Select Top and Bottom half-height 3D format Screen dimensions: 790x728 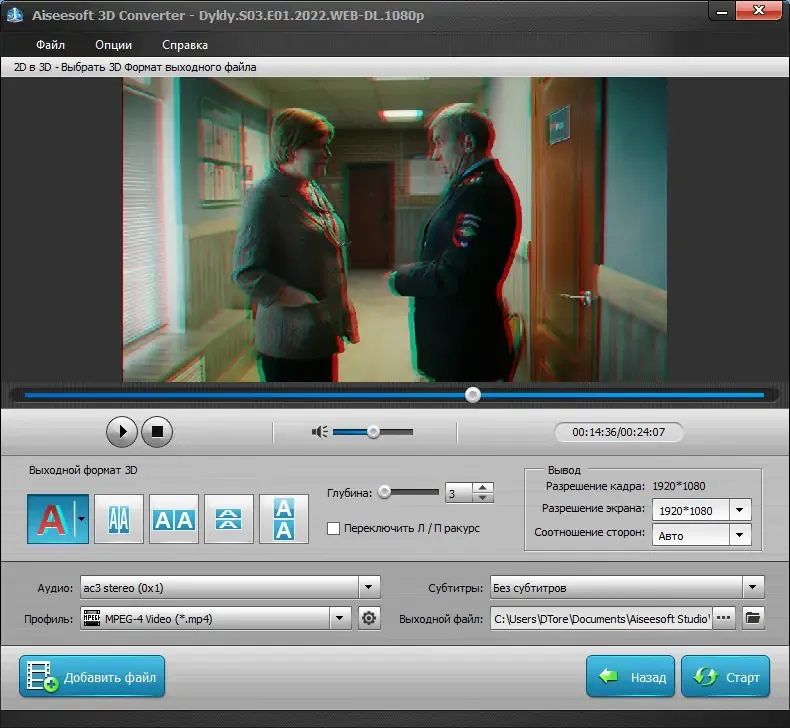click(229, 519)
